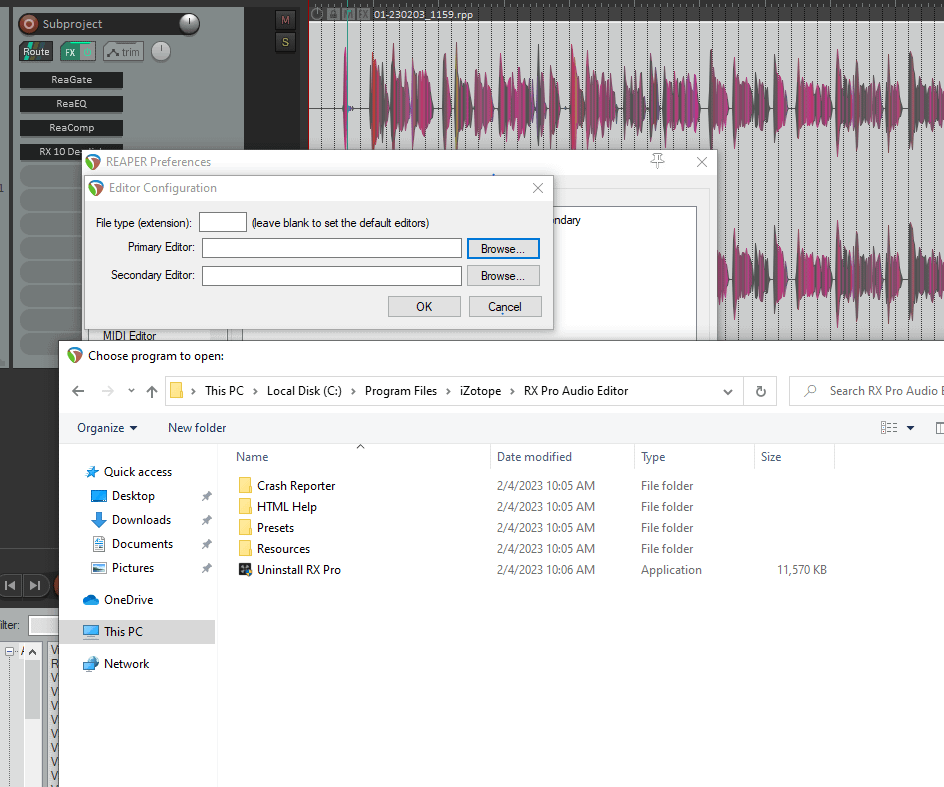Open the trim automation mode button
The image size is (944, 787).
[123, 52]
